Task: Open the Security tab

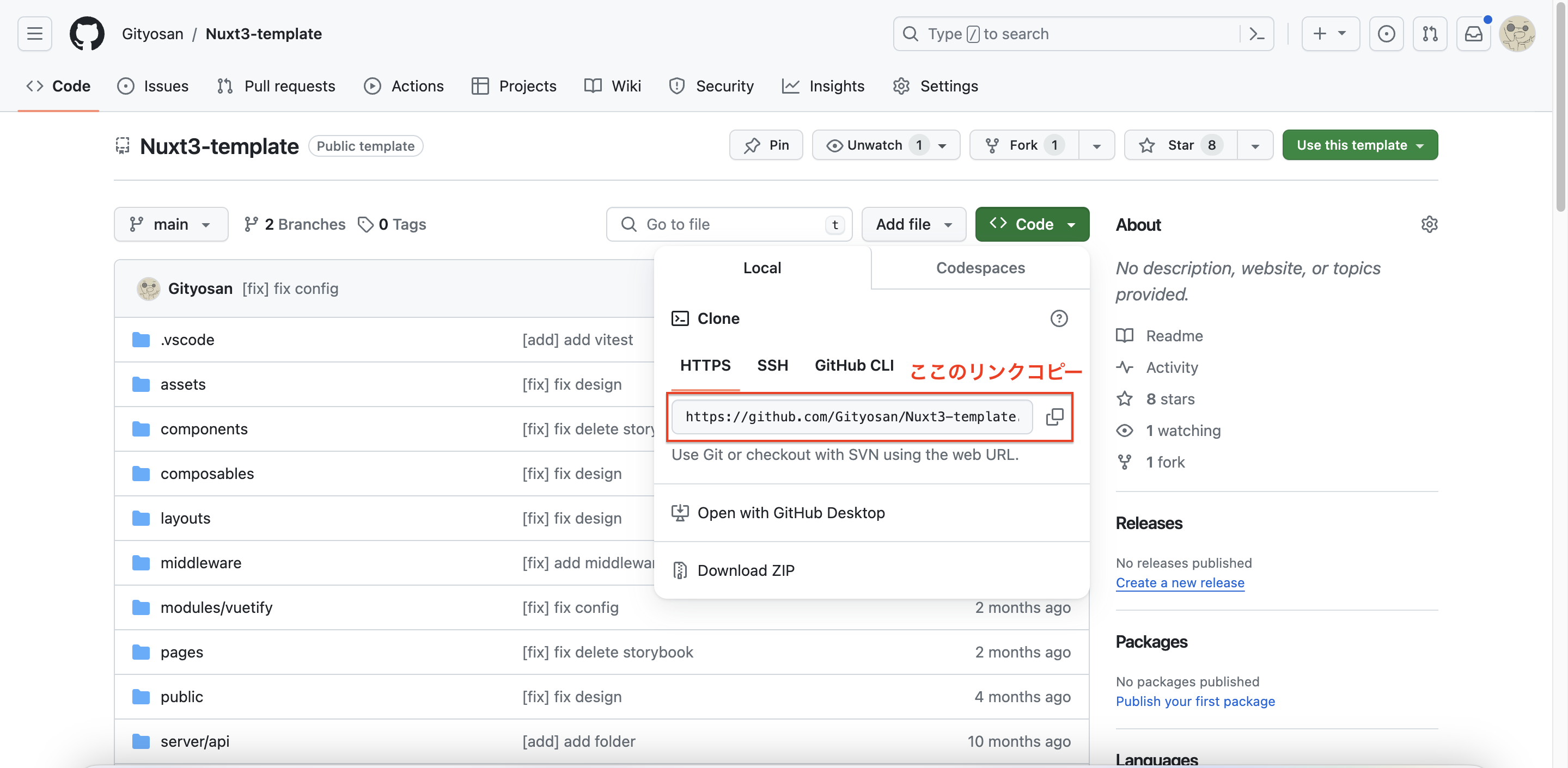Action: pos(711,86)
